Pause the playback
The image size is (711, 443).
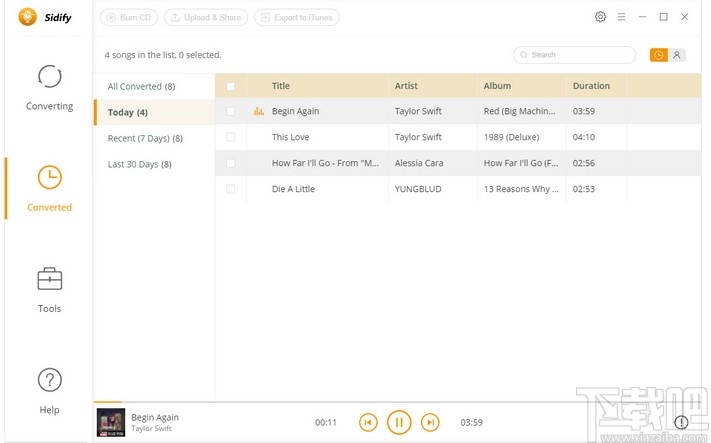tap(399, 423)
